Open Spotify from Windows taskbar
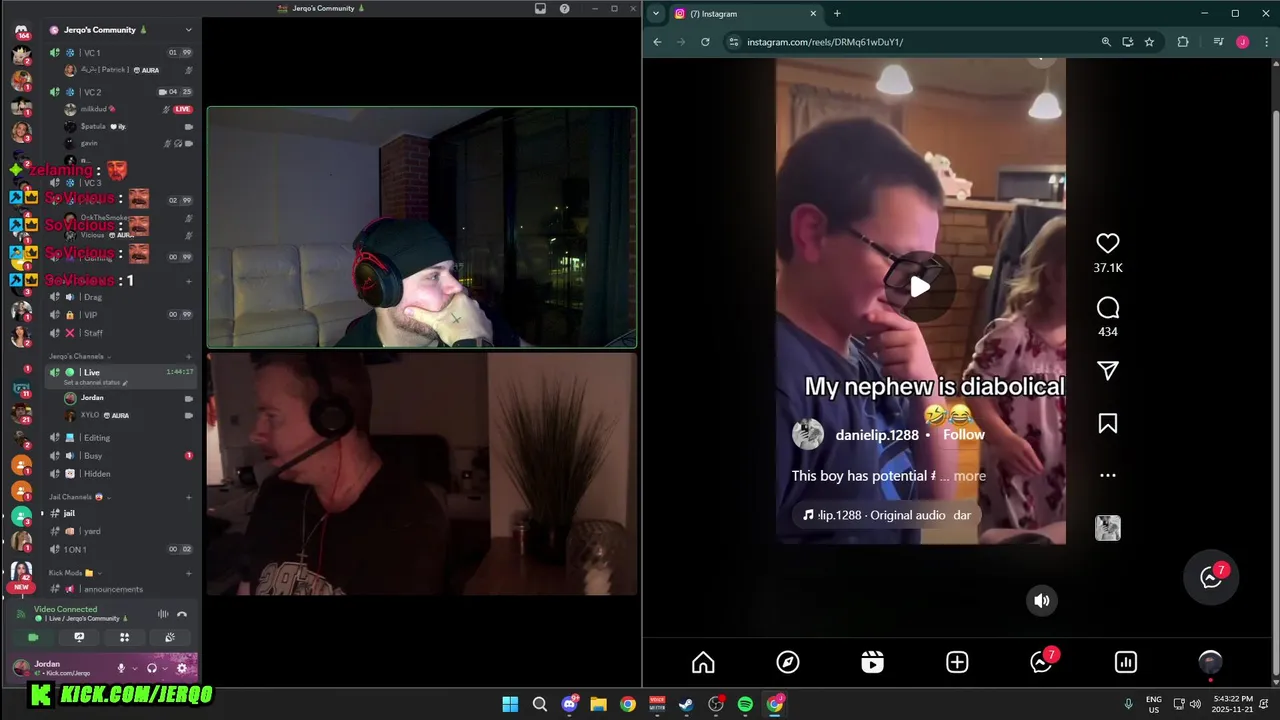Image resolution: width=1280 pixels, height=720 pixels. pos(745,704)
